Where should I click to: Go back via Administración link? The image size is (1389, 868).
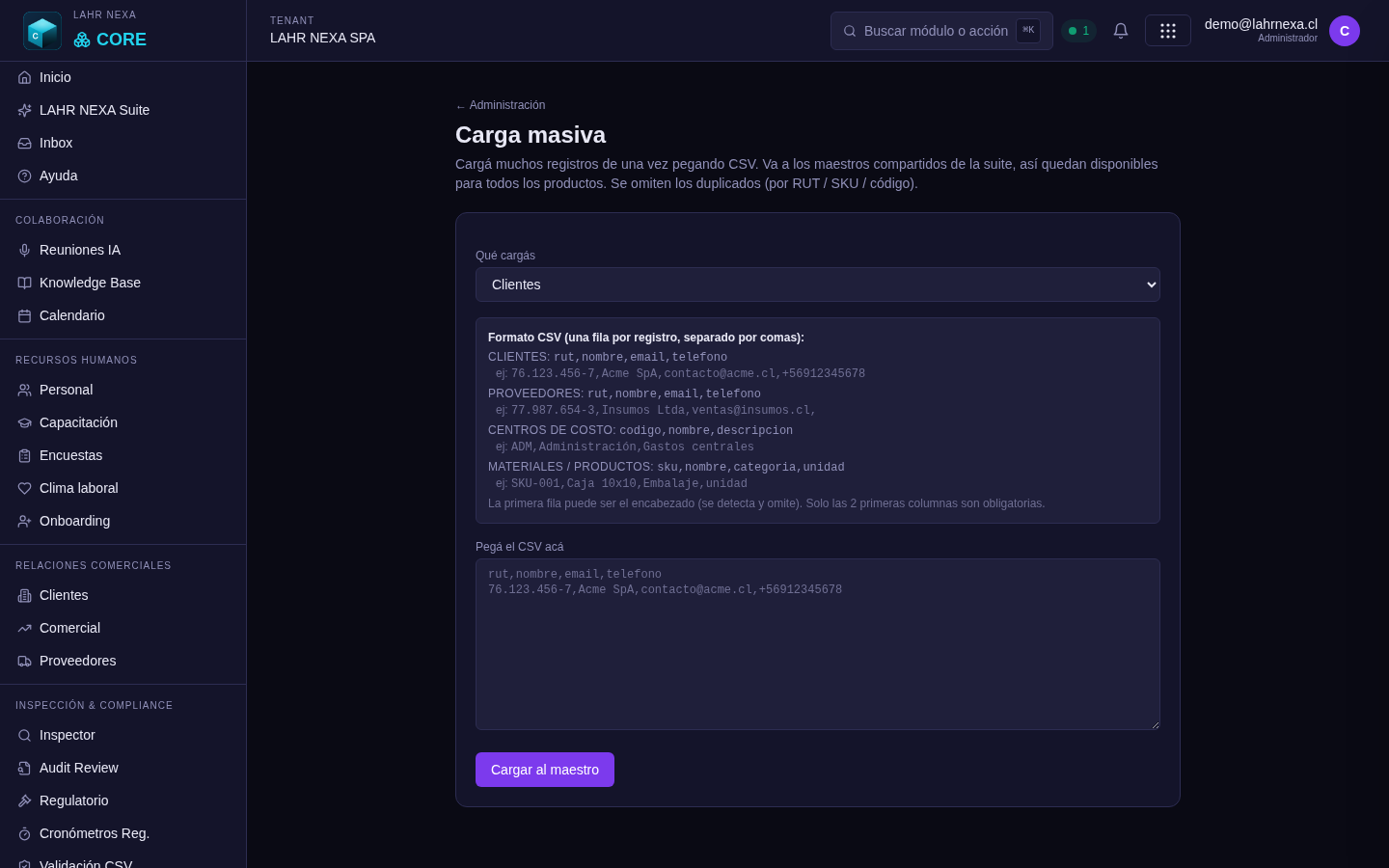(501, 105)
